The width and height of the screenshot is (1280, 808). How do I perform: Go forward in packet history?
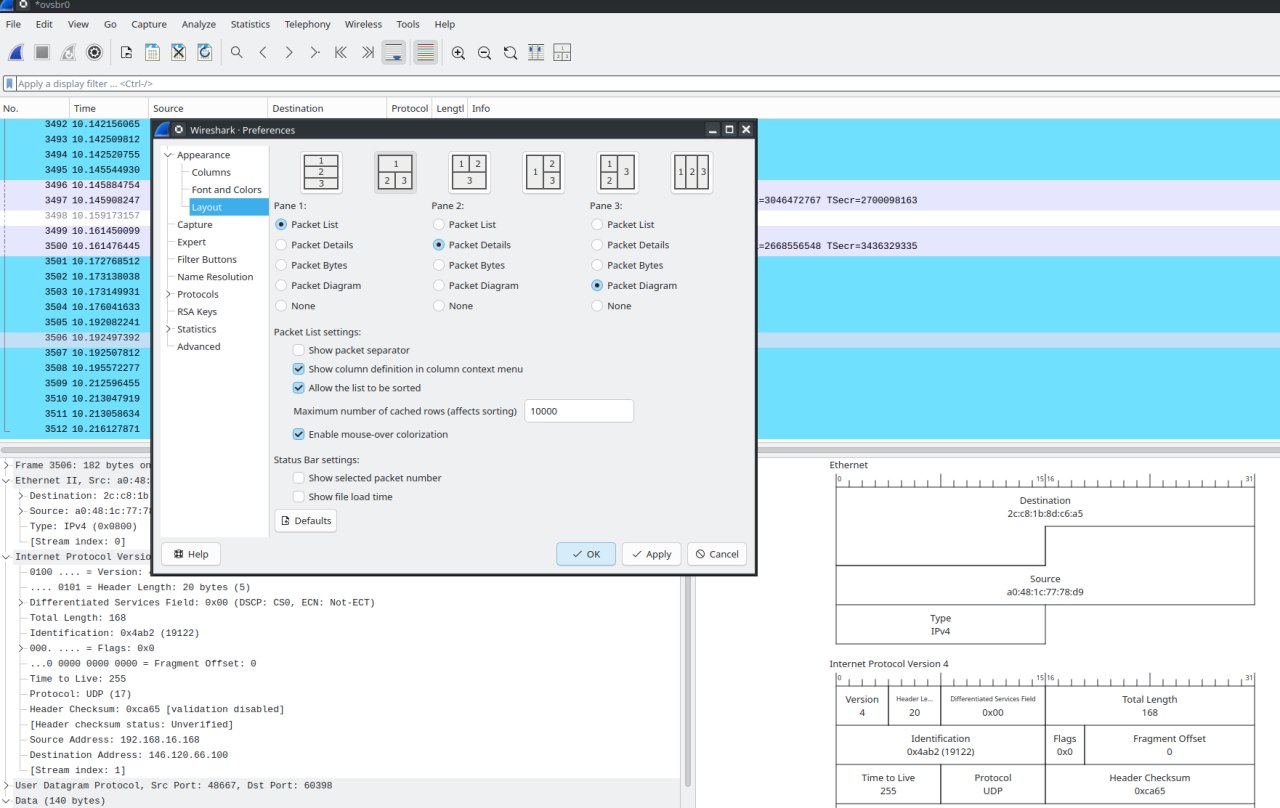[x=289, y=52]
